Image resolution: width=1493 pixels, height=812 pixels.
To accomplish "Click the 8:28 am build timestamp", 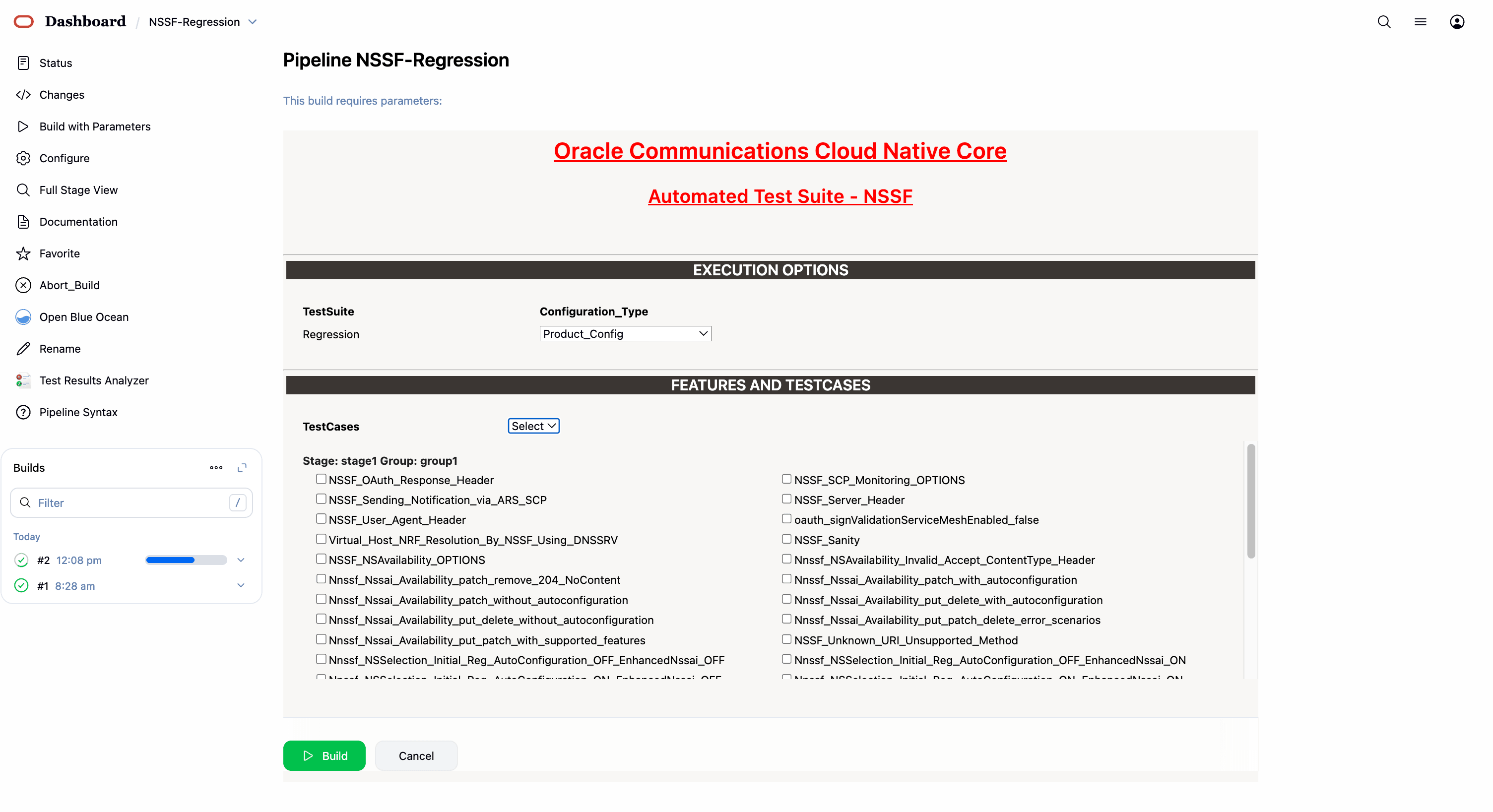I will (x=75, y=586).
